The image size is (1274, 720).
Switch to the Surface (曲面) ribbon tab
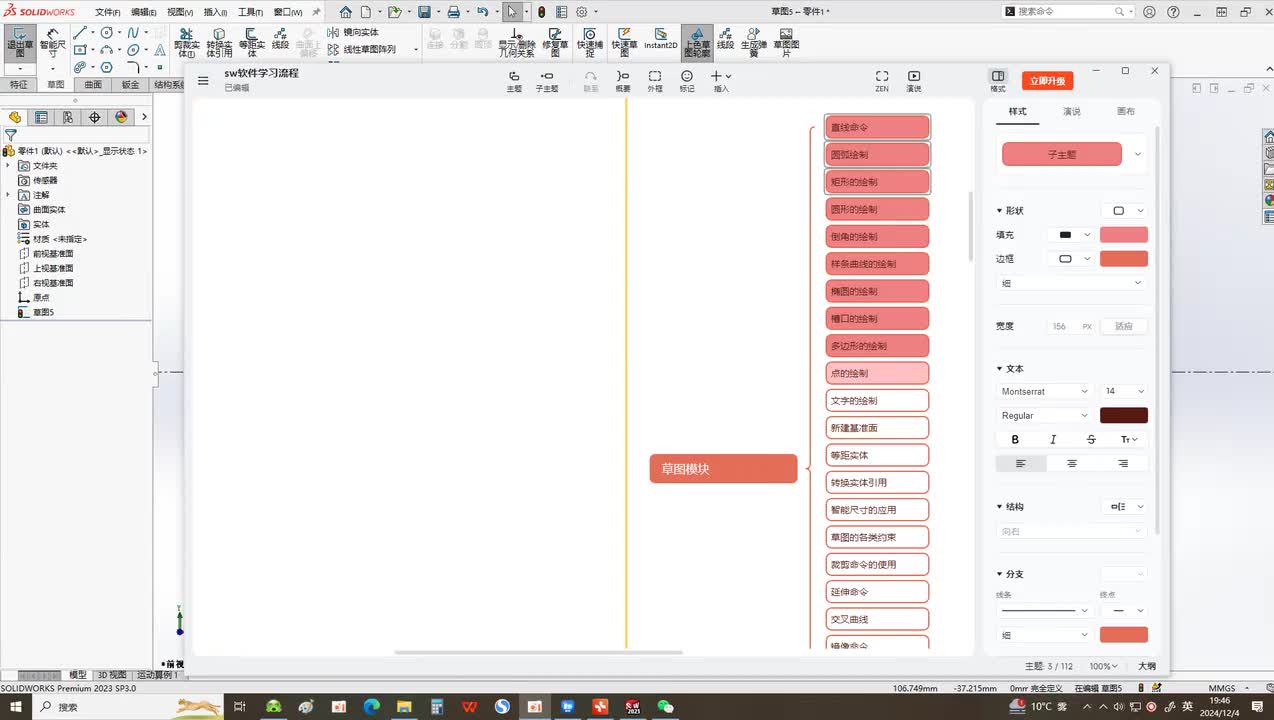[x=93, y=85]
